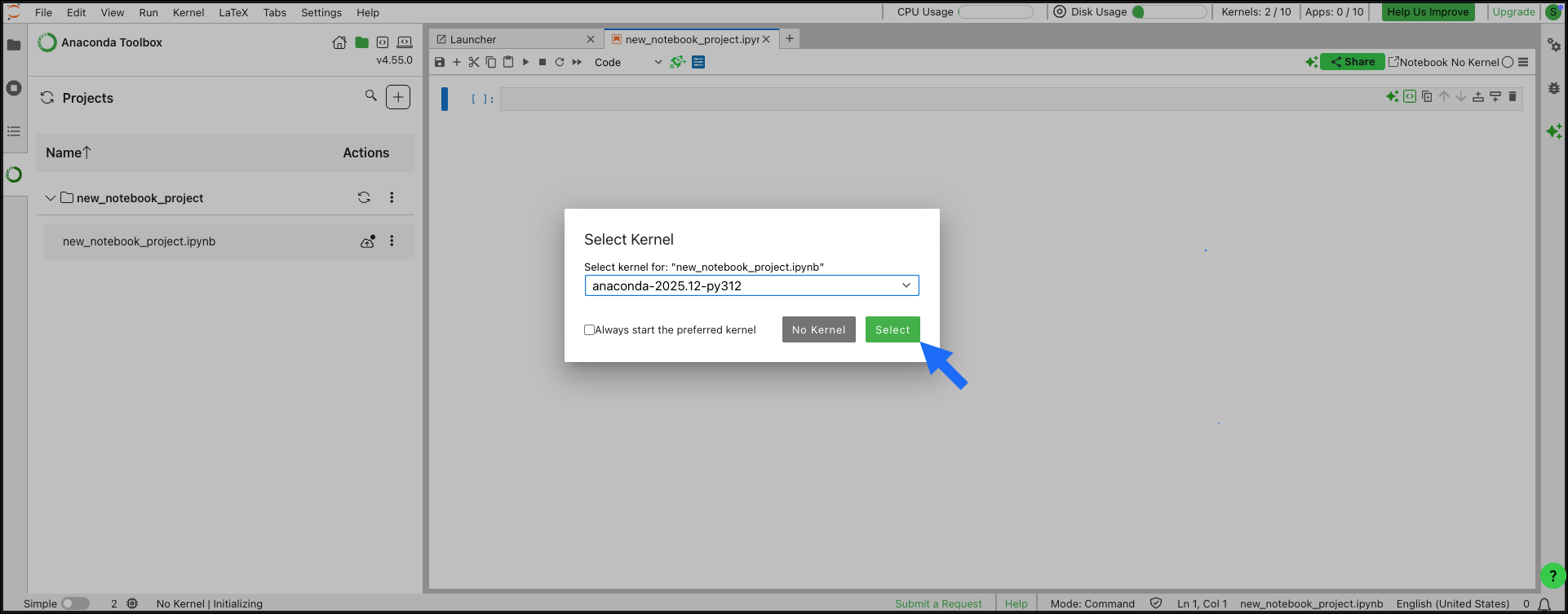Open the View menu
This screenshot has width=1568, height=614.
pyautogui.click(x=113, y=12)
